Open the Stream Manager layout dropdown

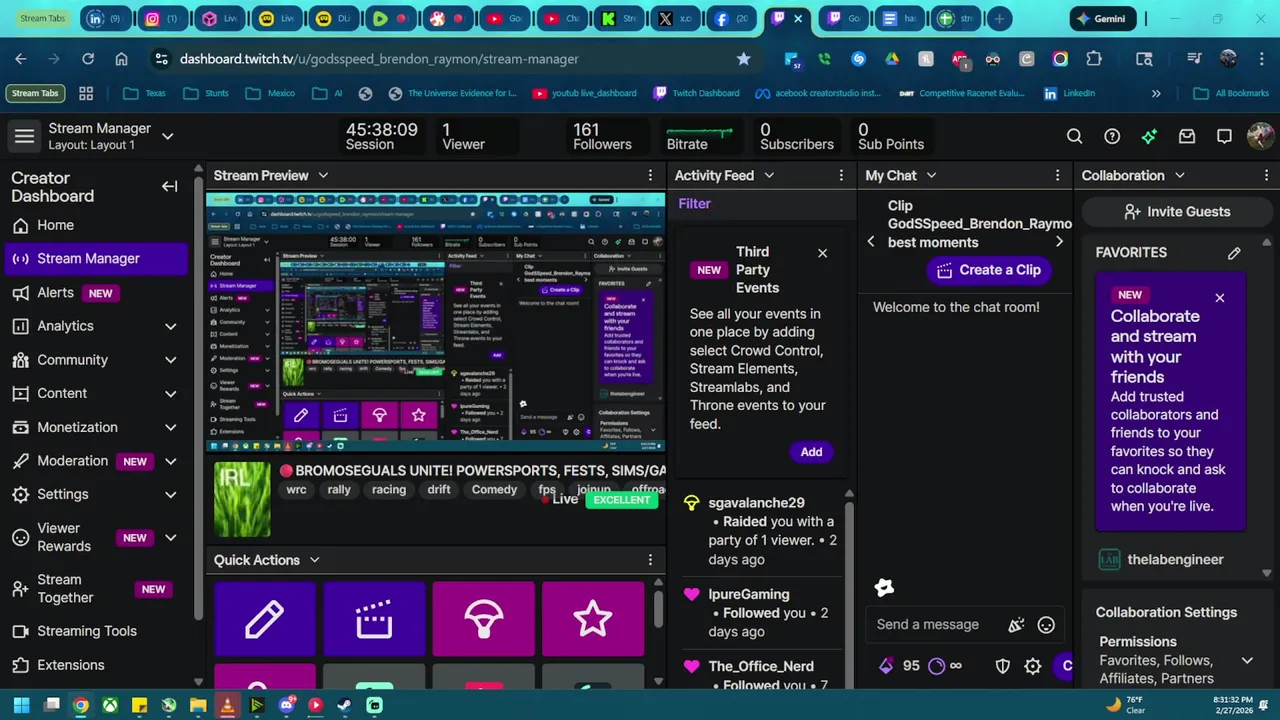(167, 136)
